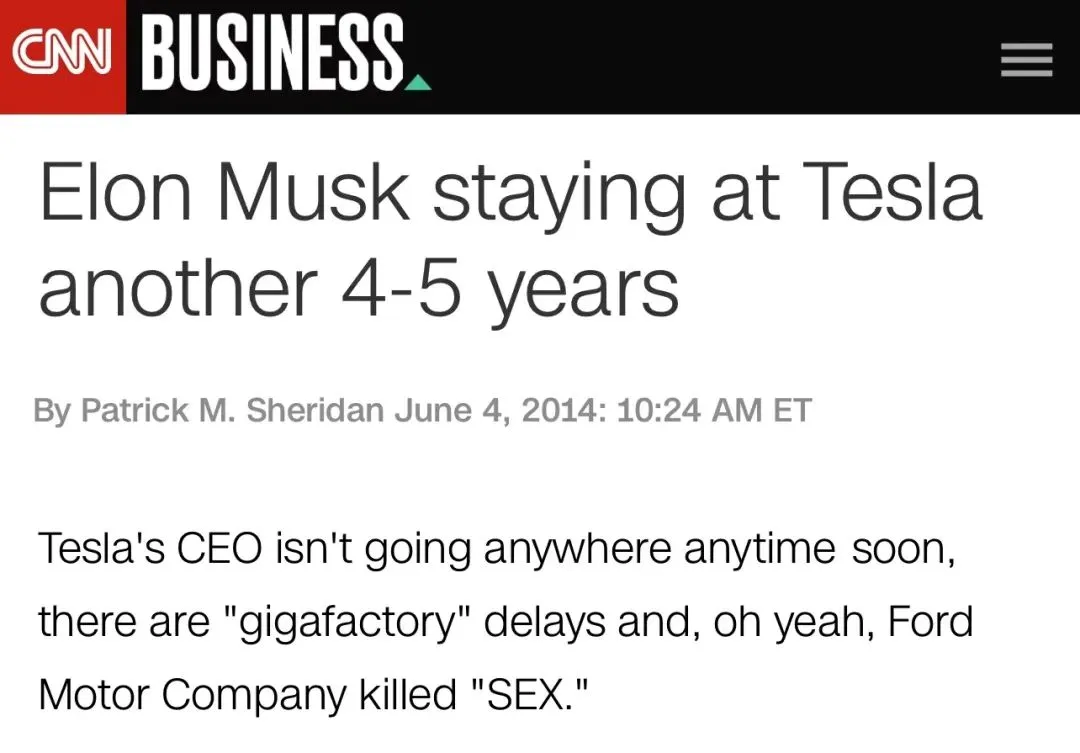Click "Tesla's CEO" in the summary paragraph
This screenshot has width=1080, height=753.
(x=150, y=548)
